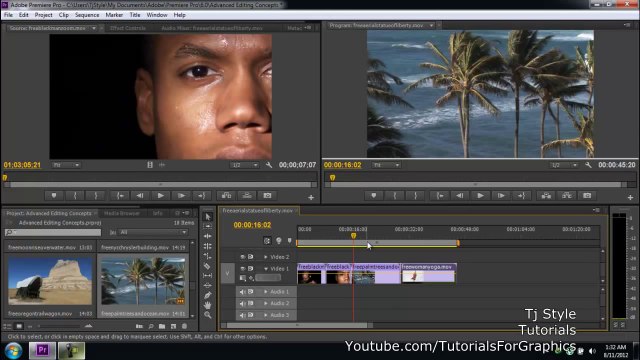The height and width of the screenshot is (360, 640).
Task: Click Lift button in Program monitor
Action: point(546,196)
